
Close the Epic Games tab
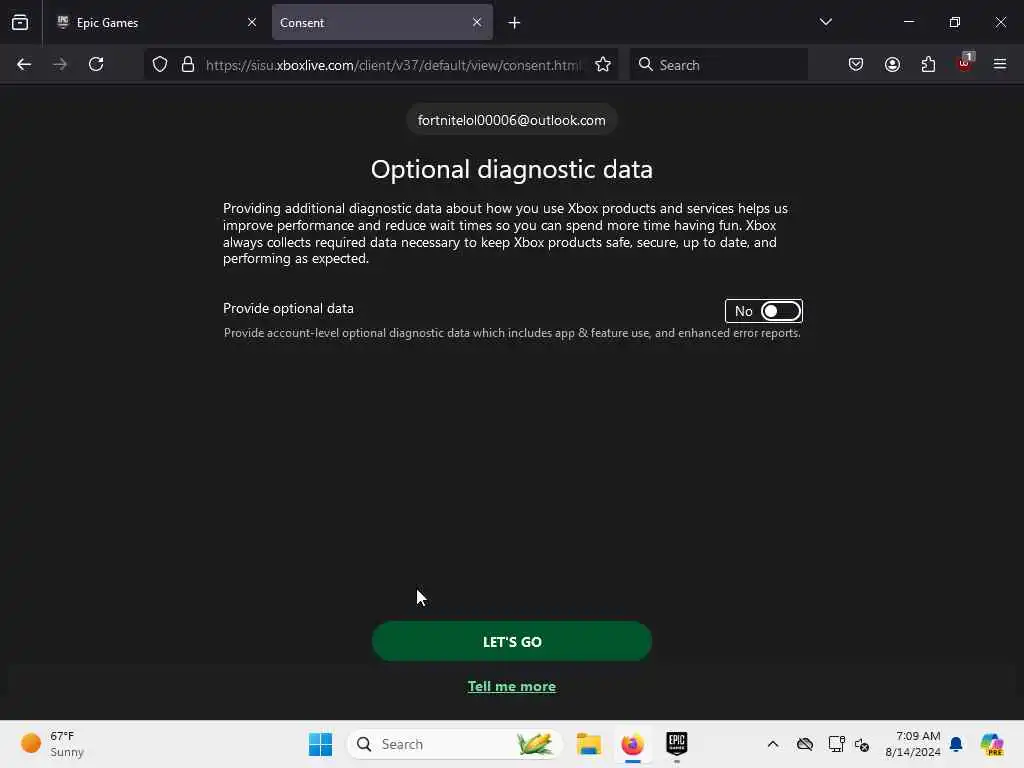252,22
